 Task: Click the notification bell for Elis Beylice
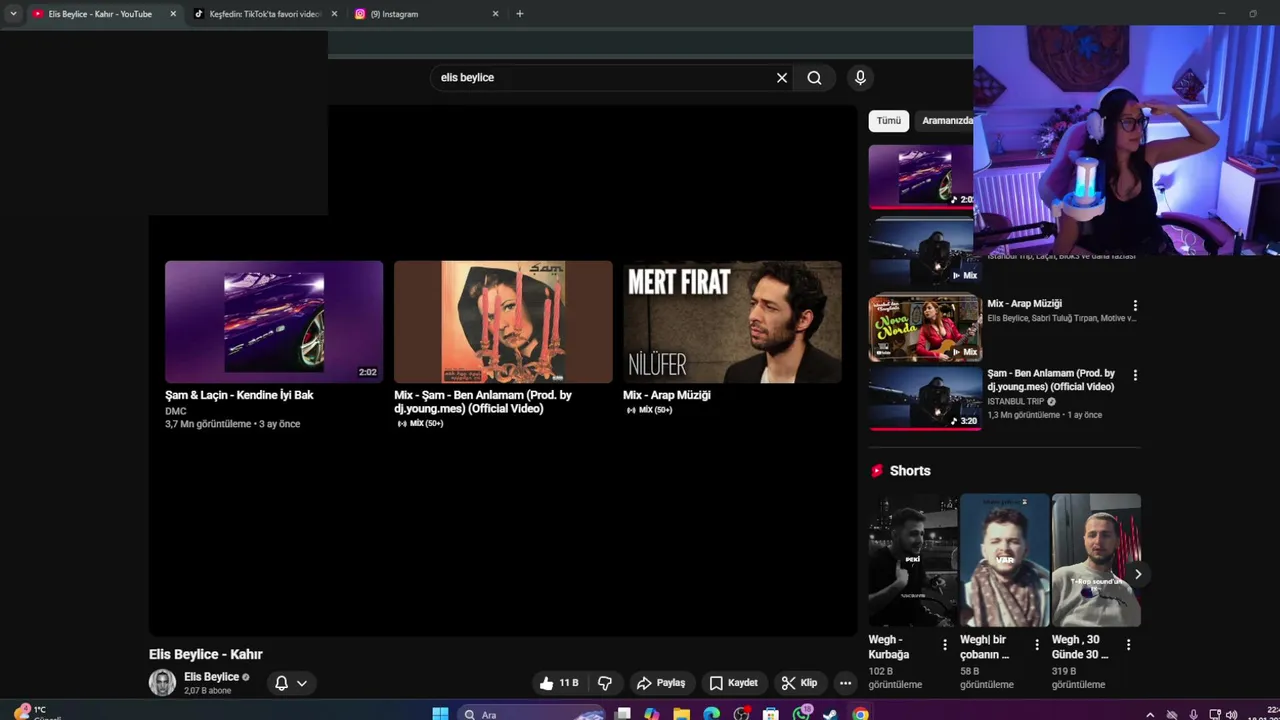(x=281, y=683)
